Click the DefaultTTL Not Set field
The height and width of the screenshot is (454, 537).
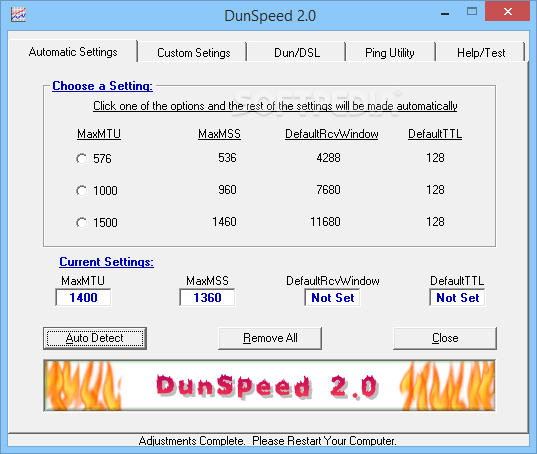(457, 298)
